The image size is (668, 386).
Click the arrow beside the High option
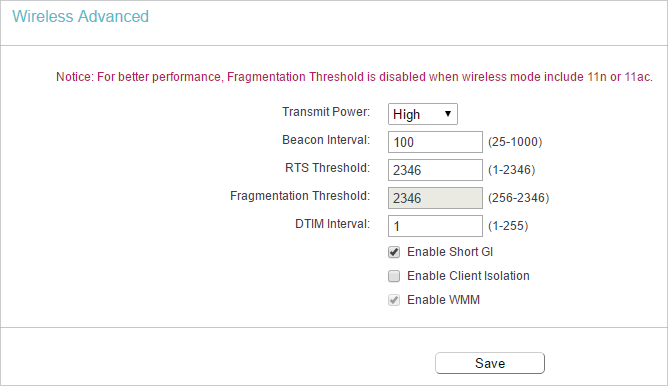click(448, 114)
